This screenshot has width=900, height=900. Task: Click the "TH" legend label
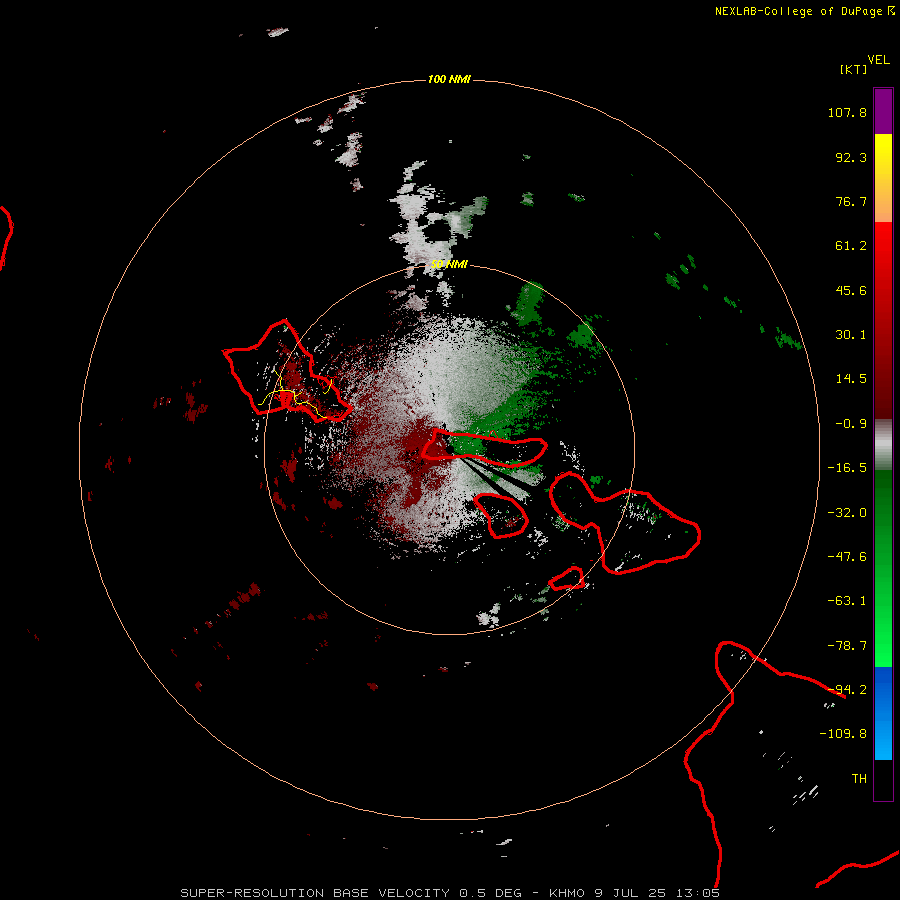click(859, 779)
